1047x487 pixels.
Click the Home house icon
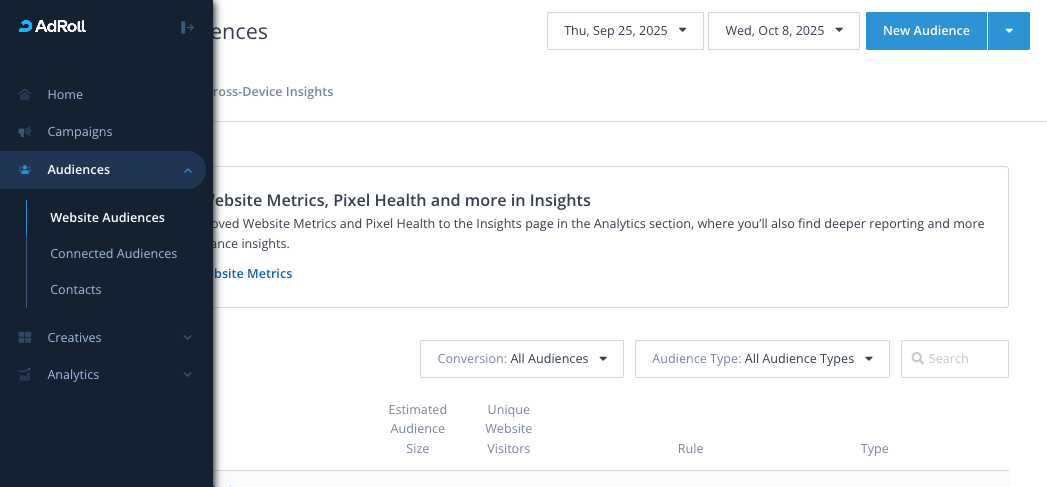tap(25, 95)
